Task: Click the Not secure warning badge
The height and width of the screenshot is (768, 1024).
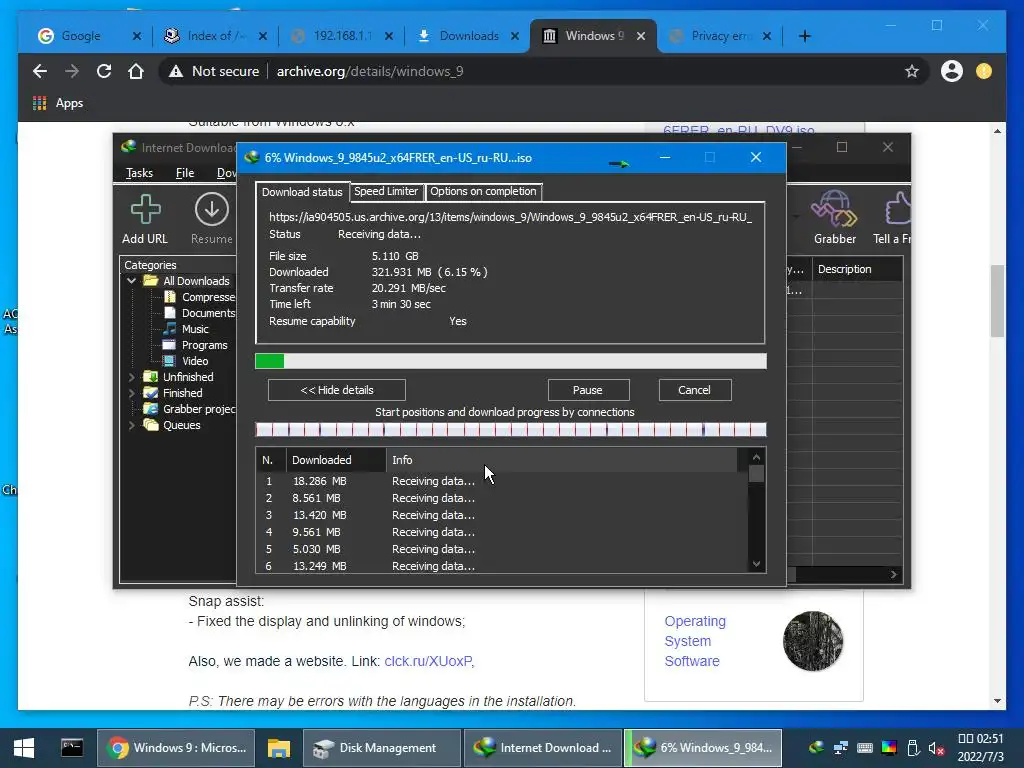Action: [214, 71]
